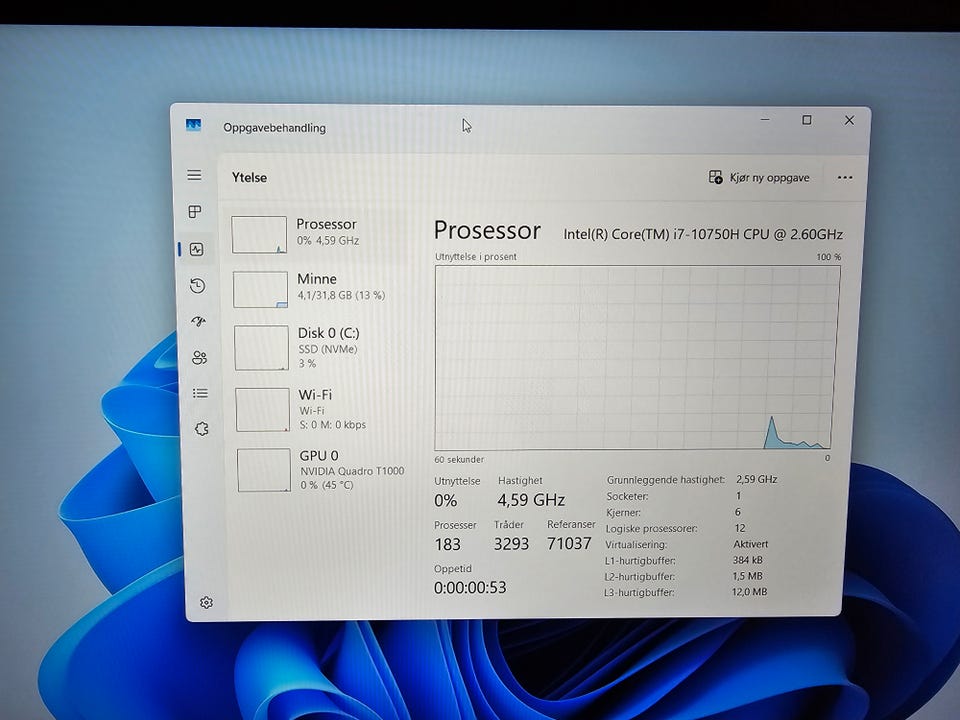Click the 100 % graph scale label
Screen dimensions: 960x720
(x=828, y=257)
